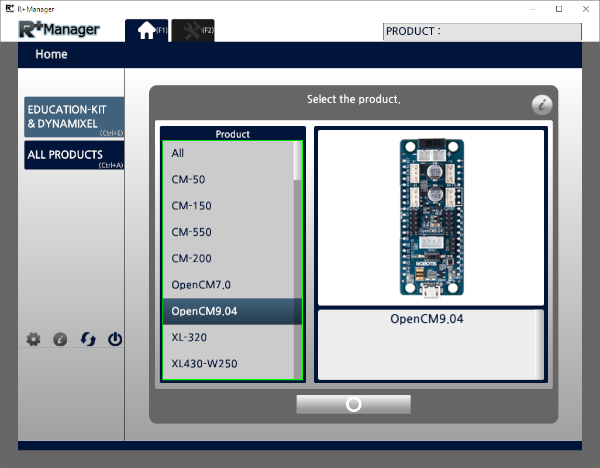The width and height of the screenshot is (600, 468).
Task: Maximize the R+ Manager window
Action: [559, 9]
